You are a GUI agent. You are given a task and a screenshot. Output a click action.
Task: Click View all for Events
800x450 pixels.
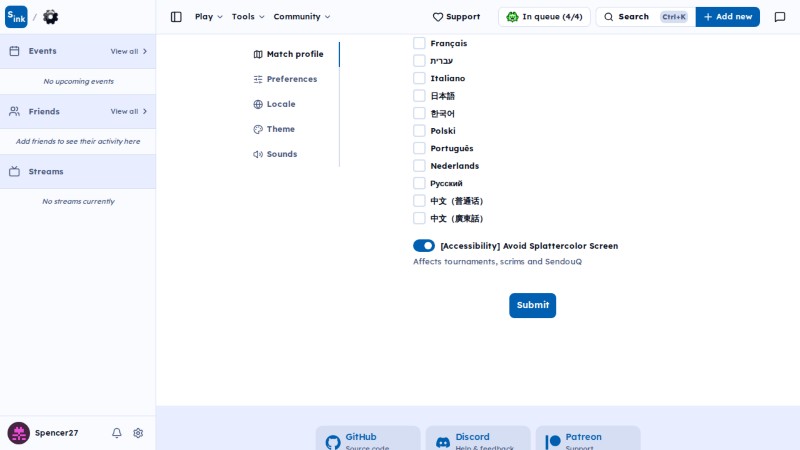point(129,51)
